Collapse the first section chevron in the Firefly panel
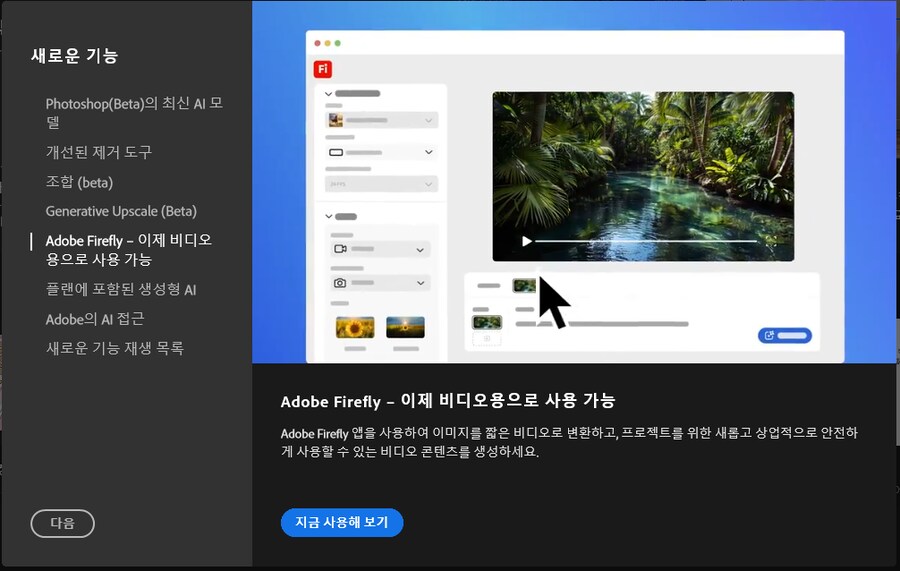This screenshot has height=571, width=900. pyautogui.click(x=329, y=93)
